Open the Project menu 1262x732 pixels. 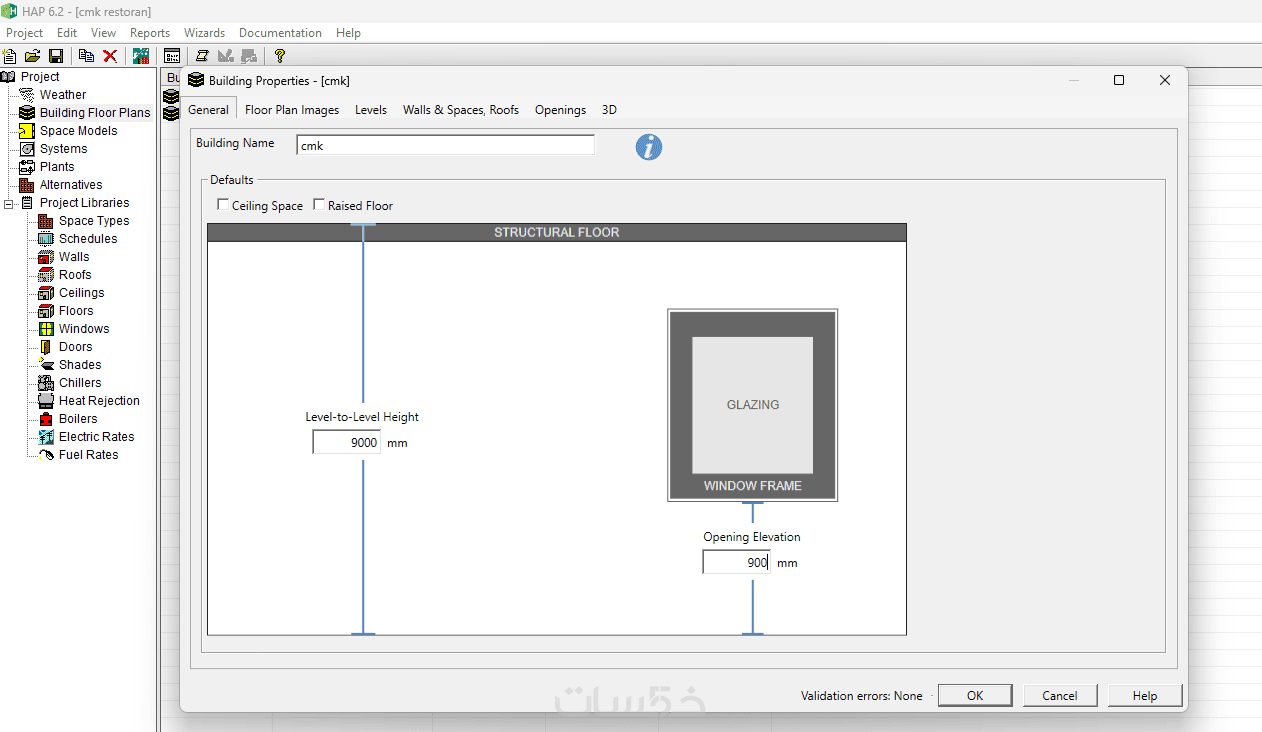(x=25, y=33)
